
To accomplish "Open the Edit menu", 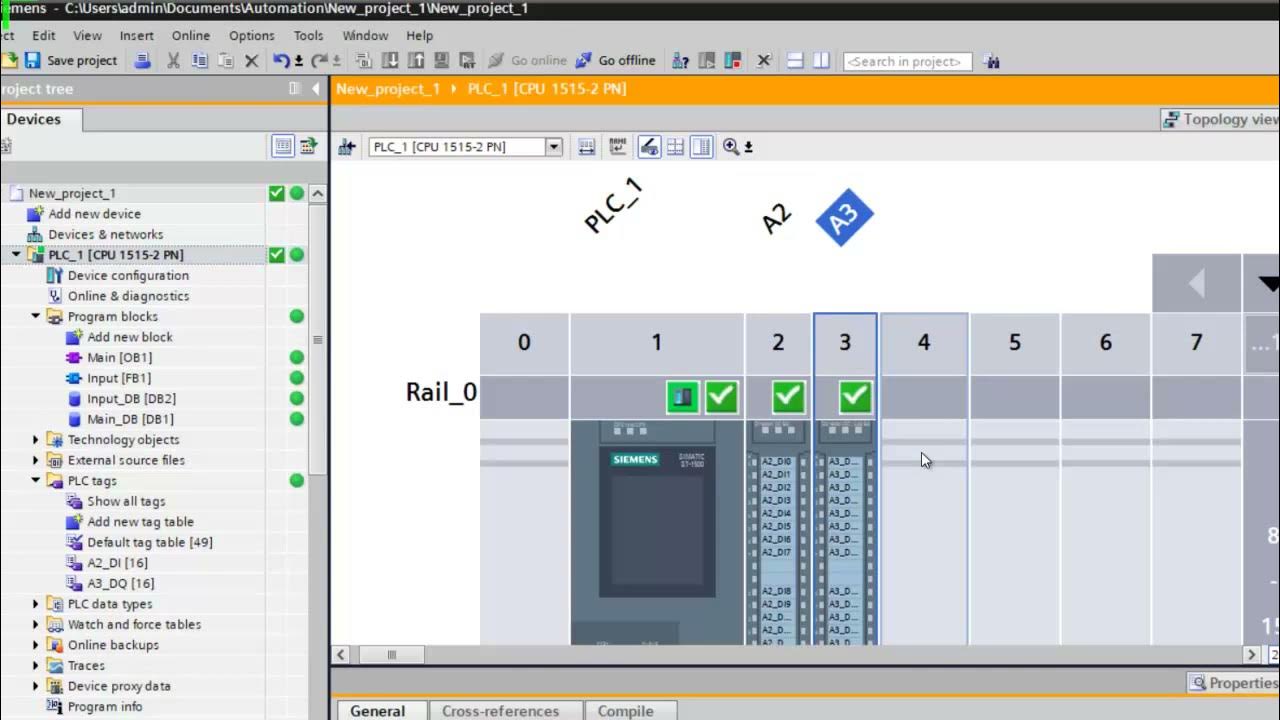I will (44, 35).
